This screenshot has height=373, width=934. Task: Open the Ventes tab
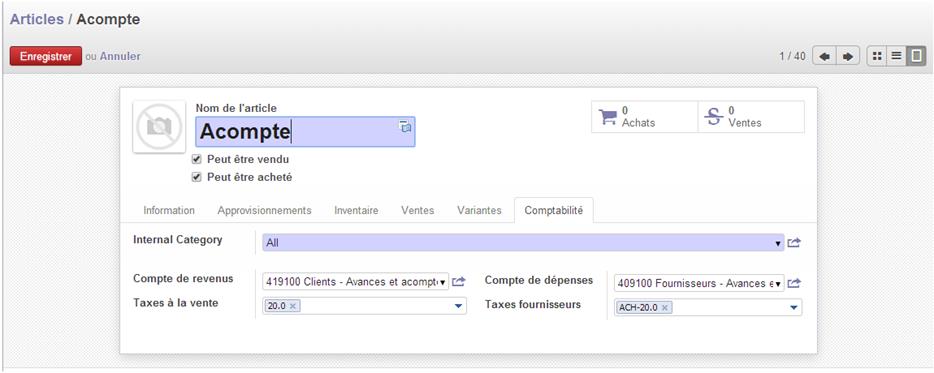418,210
